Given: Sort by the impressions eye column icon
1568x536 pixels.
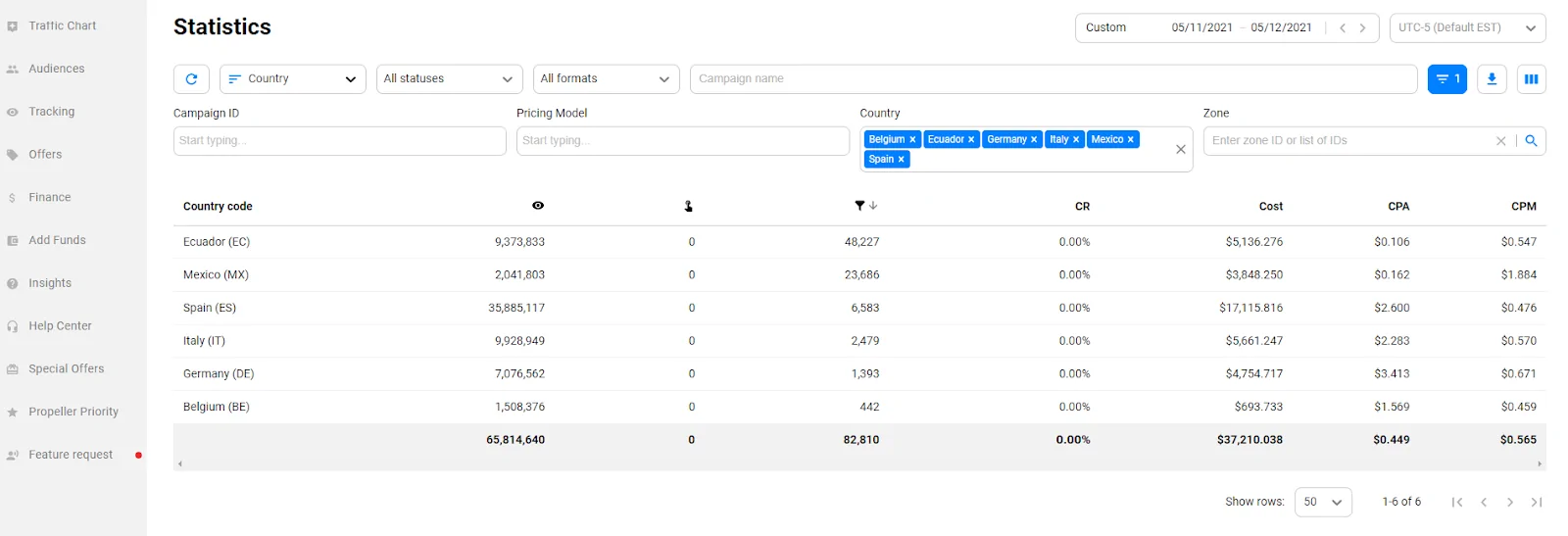Looking at the screenshot, I should coord(538,206).
